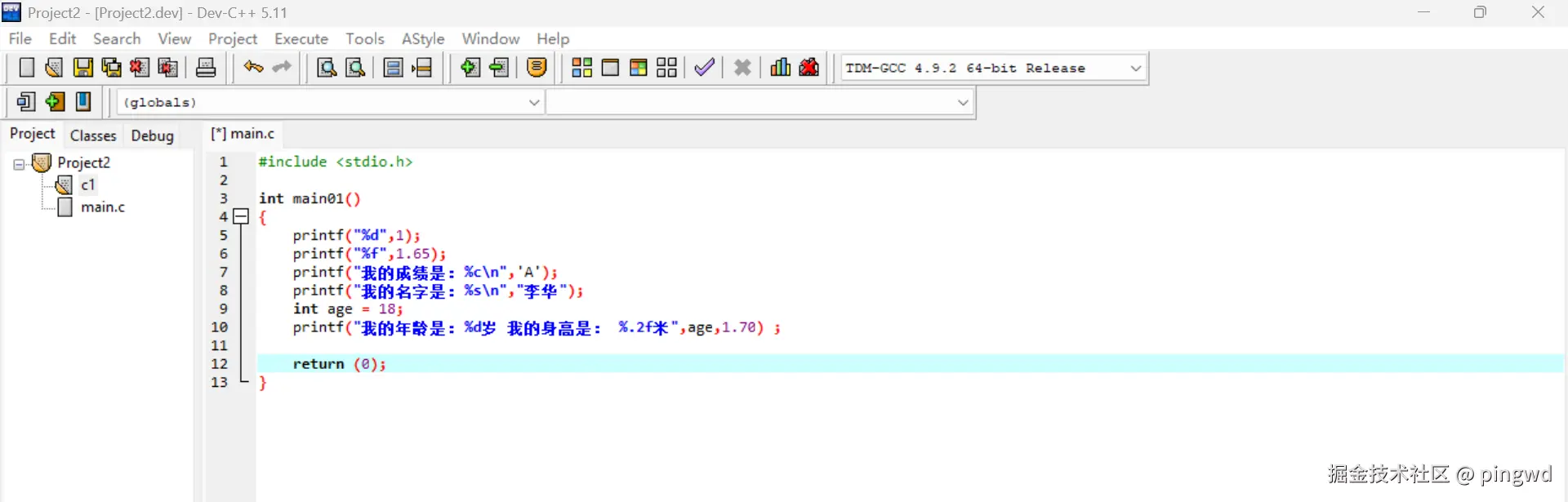This screenshot has width=1568, height=502.
Task: Open the compiler set dropdown TDM-GCC 4.9.2
Action: click(994, 69)
